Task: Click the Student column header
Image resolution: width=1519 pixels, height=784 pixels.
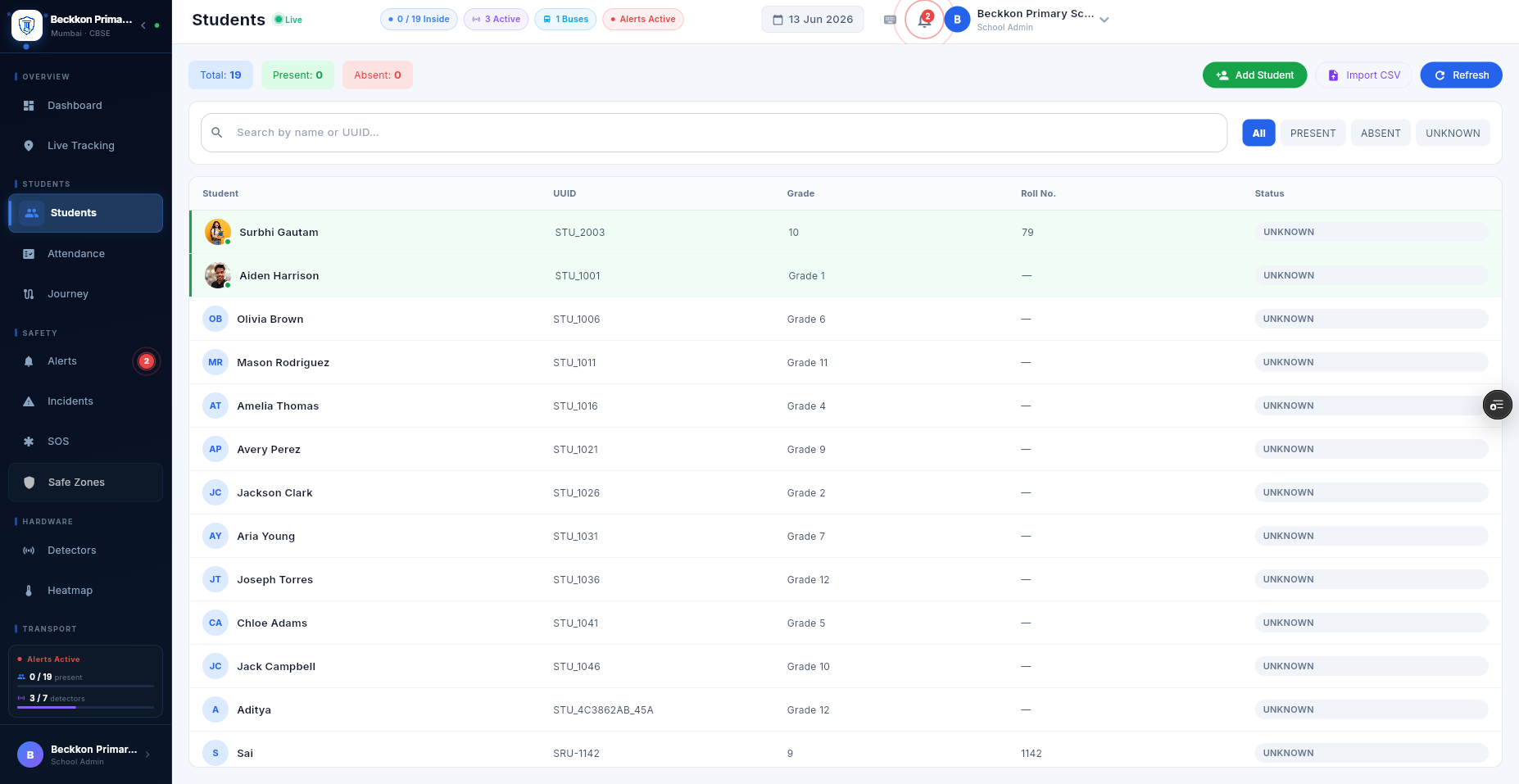Action: [220, 193]
